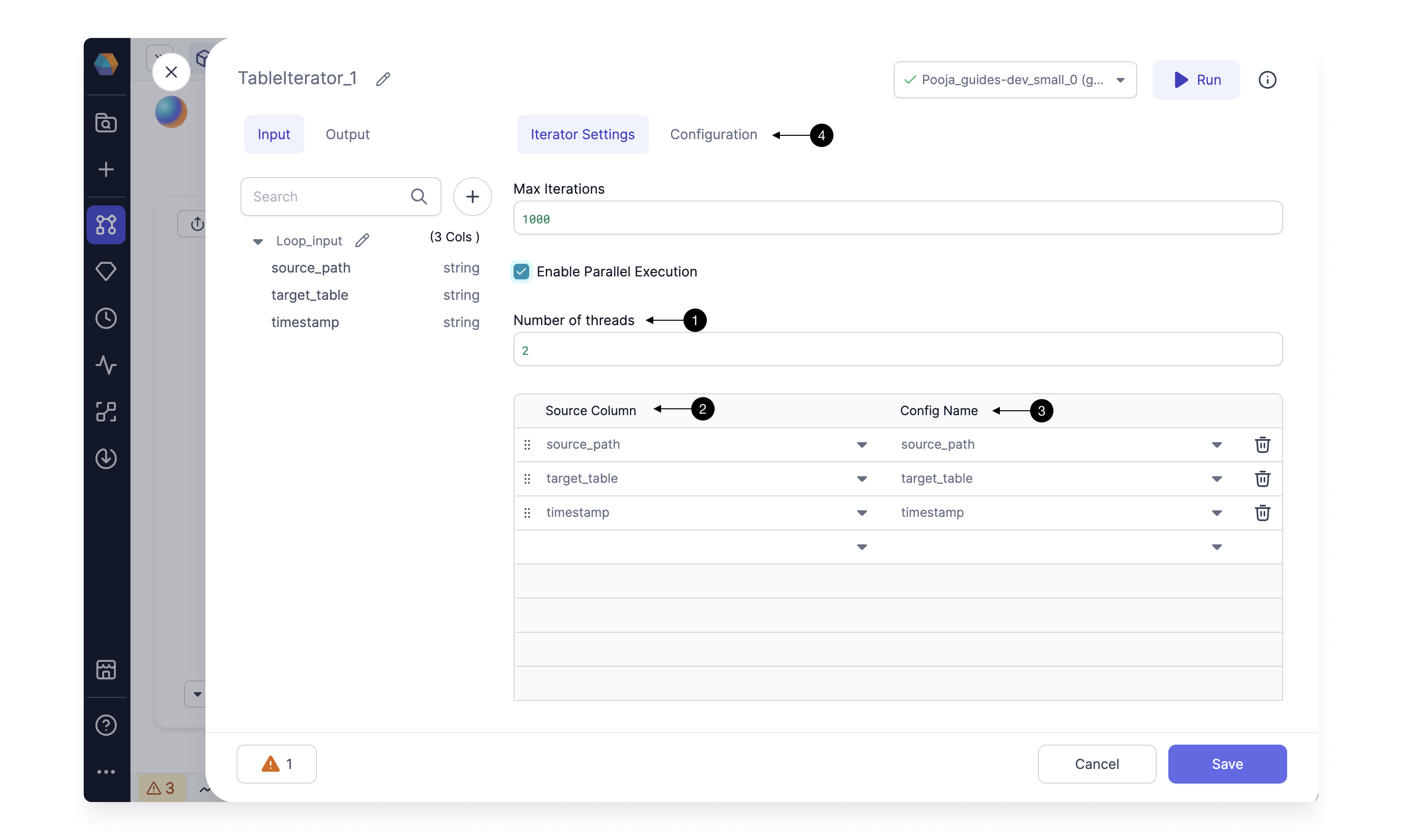Collapse the Loop_input tree node
This screenshot has width=1402, height=840.
[258, 241]
